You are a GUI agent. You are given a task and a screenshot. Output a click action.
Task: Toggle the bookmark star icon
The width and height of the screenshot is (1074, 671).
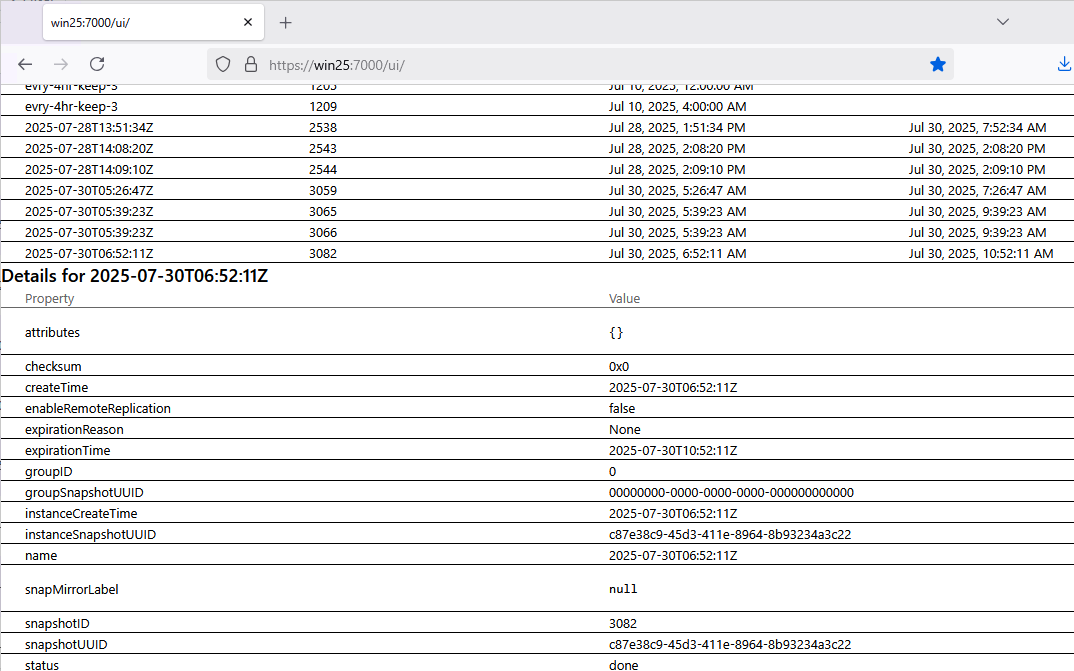(x=938, y=64)
